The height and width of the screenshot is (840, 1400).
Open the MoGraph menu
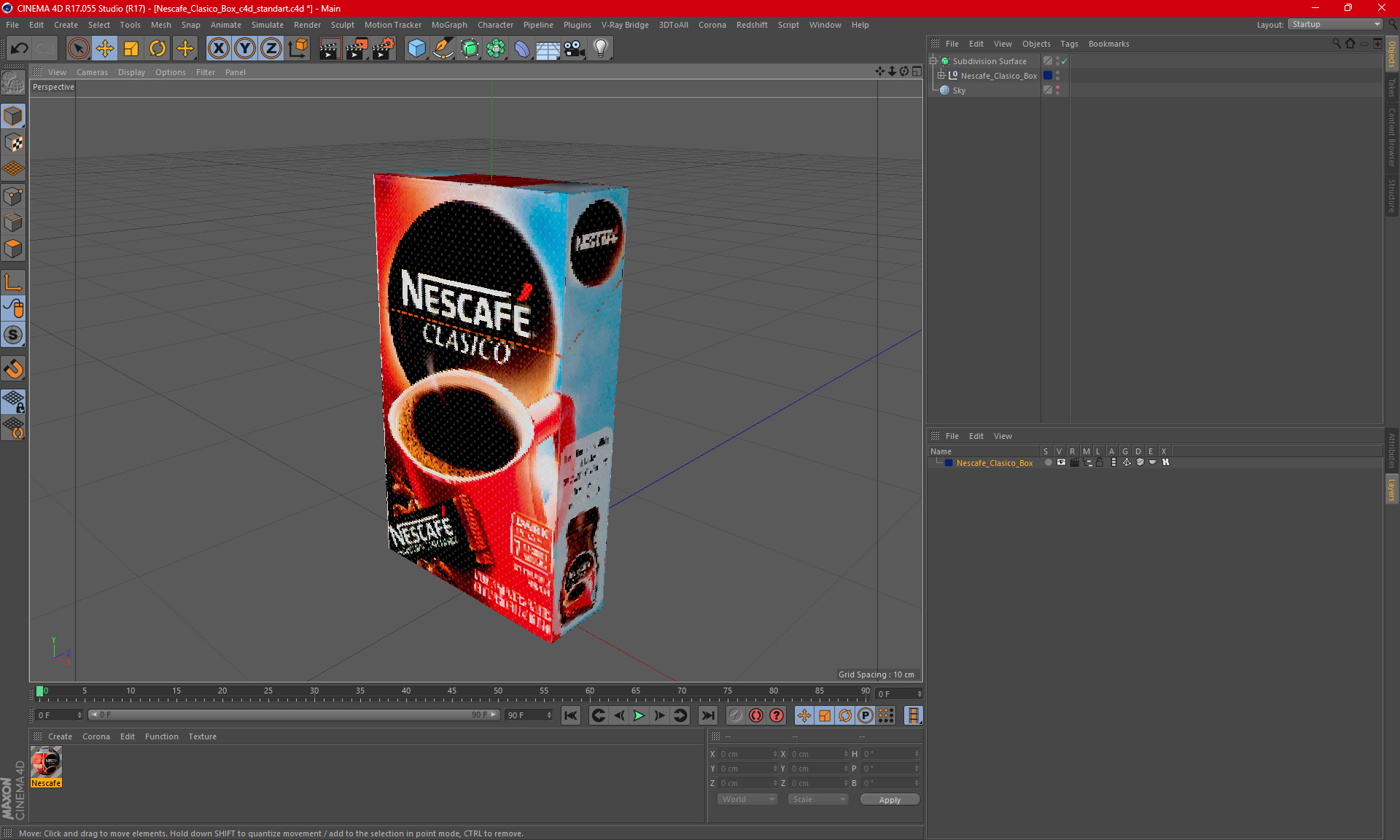449,25
